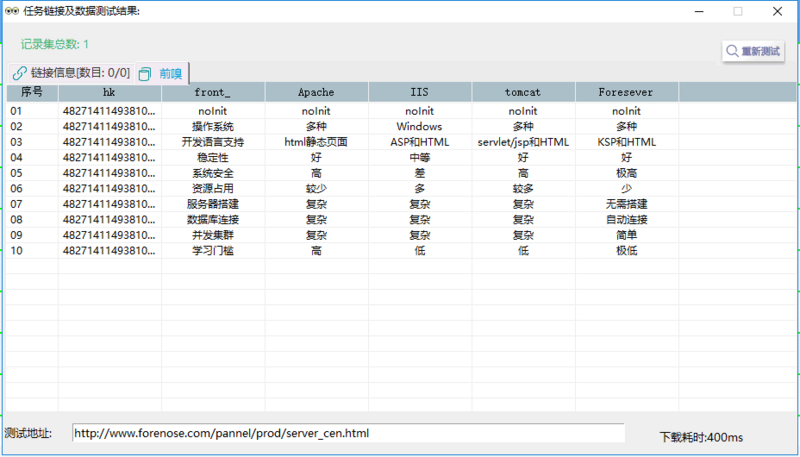Click the 测试地址 URL input field
Image resolution: width=800 pixels, height=457 pixels.
[x=348, y=433]
